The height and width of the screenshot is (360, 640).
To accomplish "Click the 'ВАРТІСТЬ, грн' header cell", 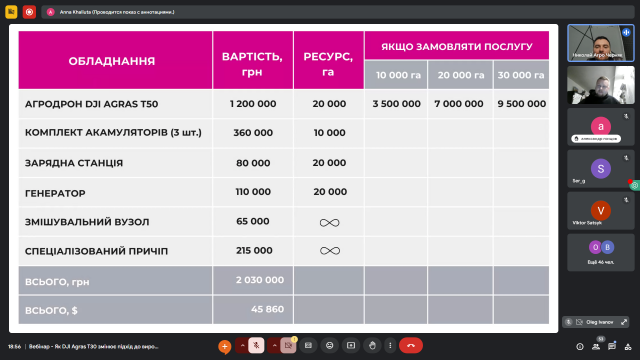I will click(253, 60).
